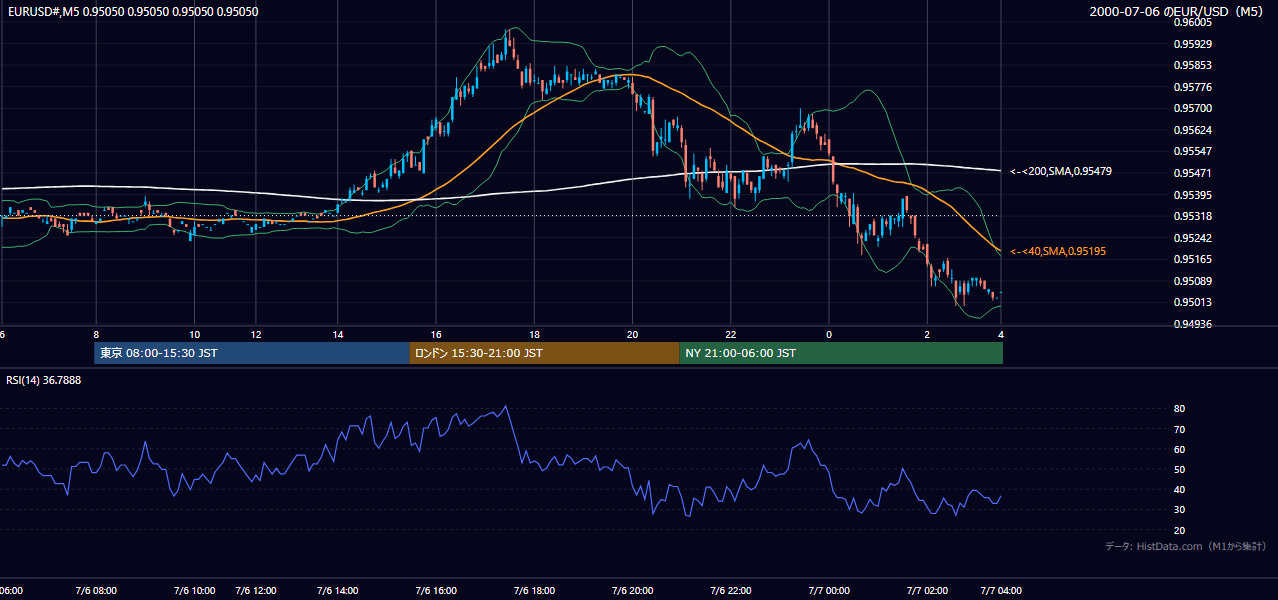The image size is (1278, 600).
Task: Click hour label 12 under the price chart
Action: [257, 335]
